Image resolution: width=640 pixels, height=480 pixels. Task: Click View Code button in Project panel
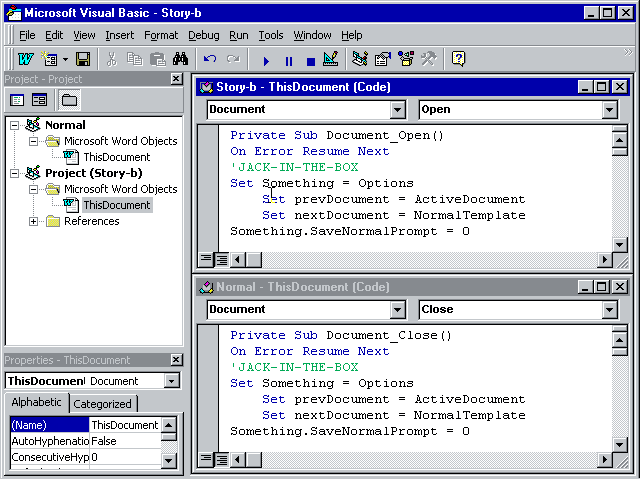point(17,100)
